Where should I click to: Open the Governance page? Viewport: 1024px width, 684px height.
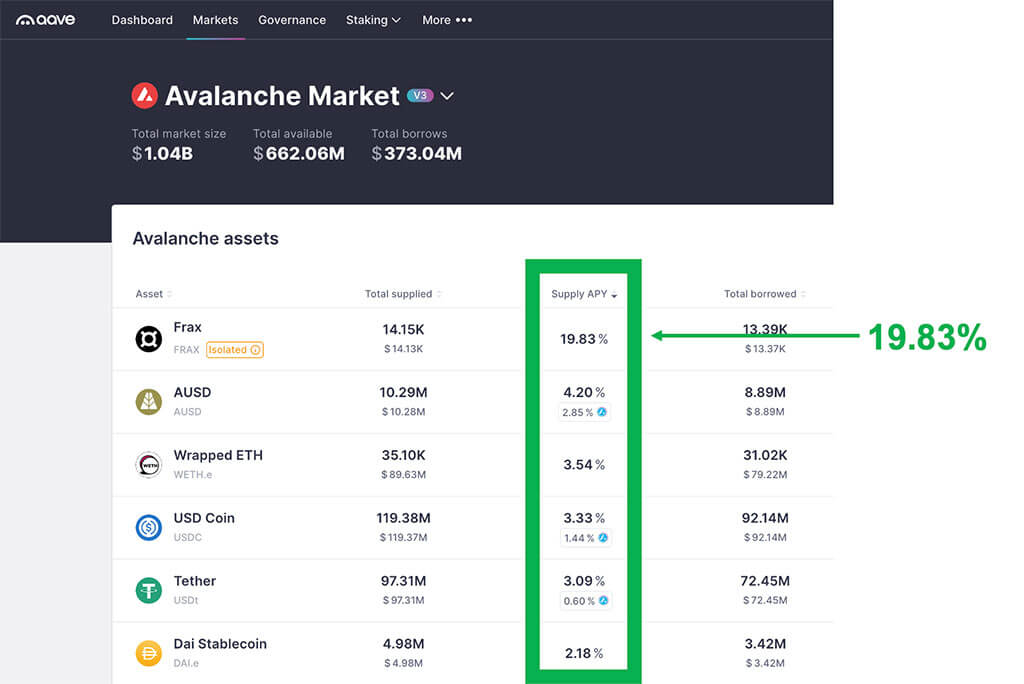292,20
